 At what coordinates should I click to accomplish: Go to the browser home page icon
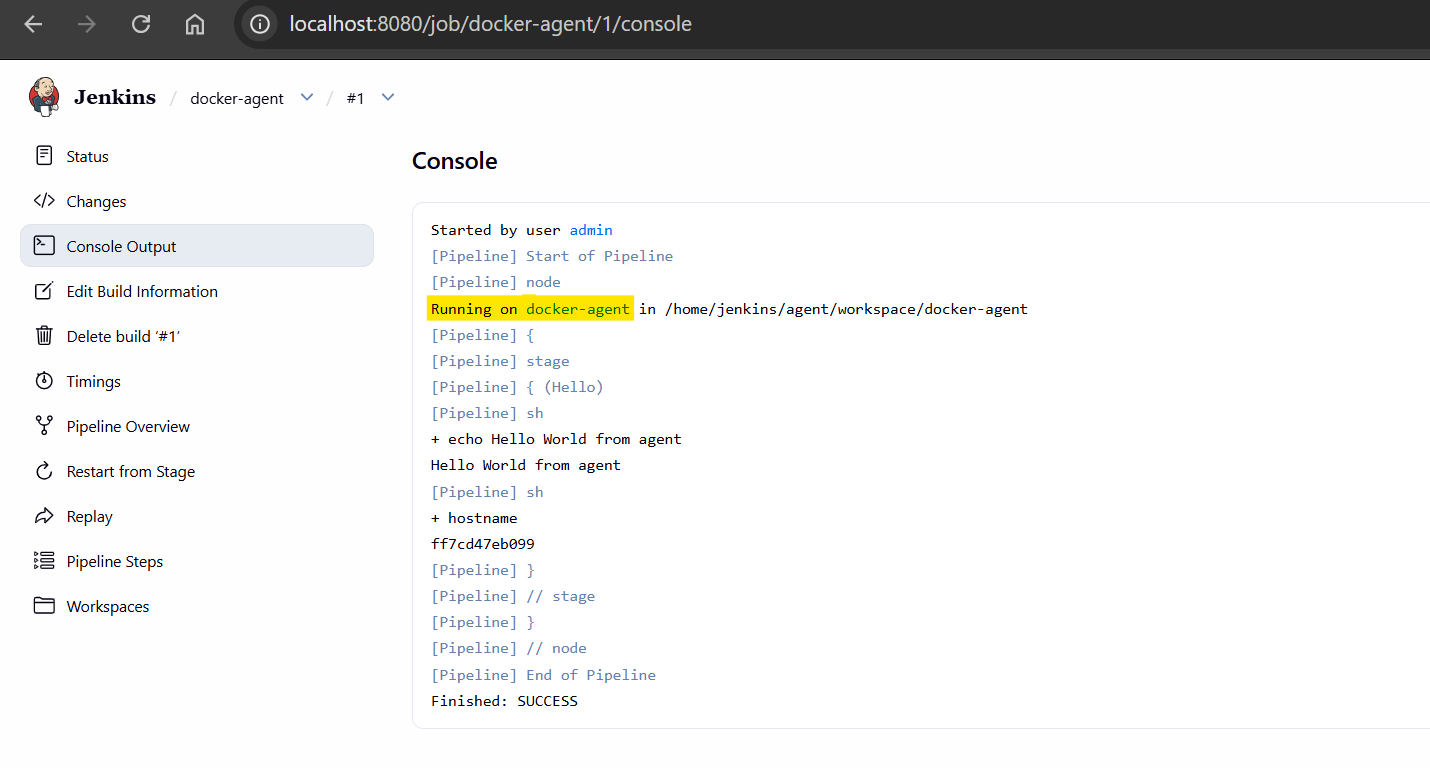tap(195, 24)
